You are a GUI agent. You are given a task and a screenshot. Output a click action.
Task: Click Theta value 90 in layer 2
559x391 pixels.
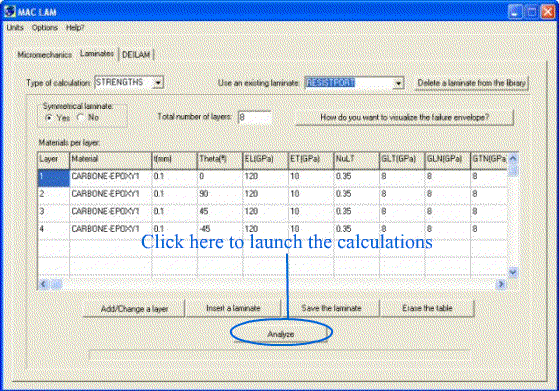(220, 195)
